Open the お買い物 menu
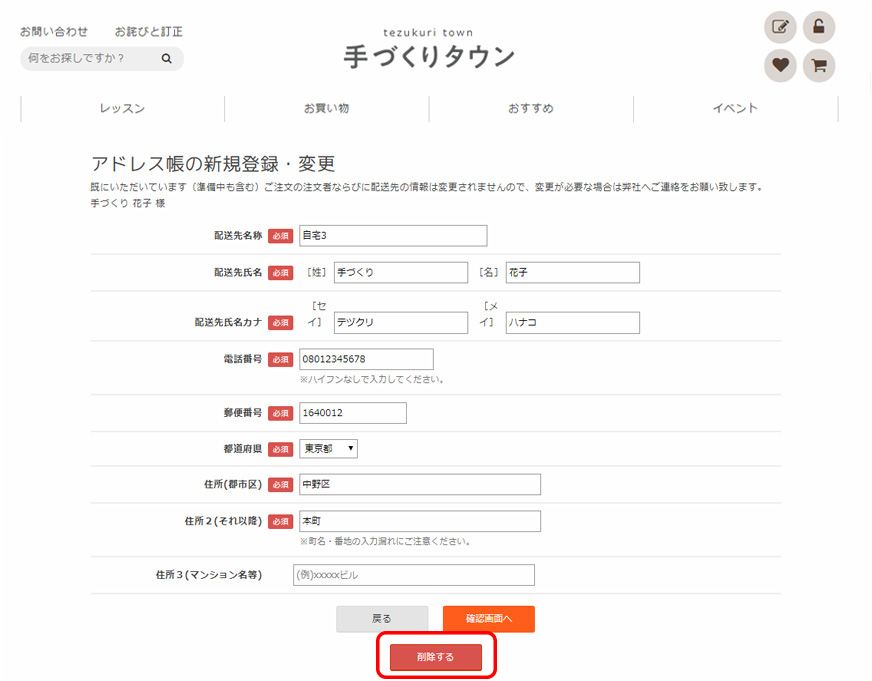Viewport: 872px width, 681px height. [x=327, y=109]
